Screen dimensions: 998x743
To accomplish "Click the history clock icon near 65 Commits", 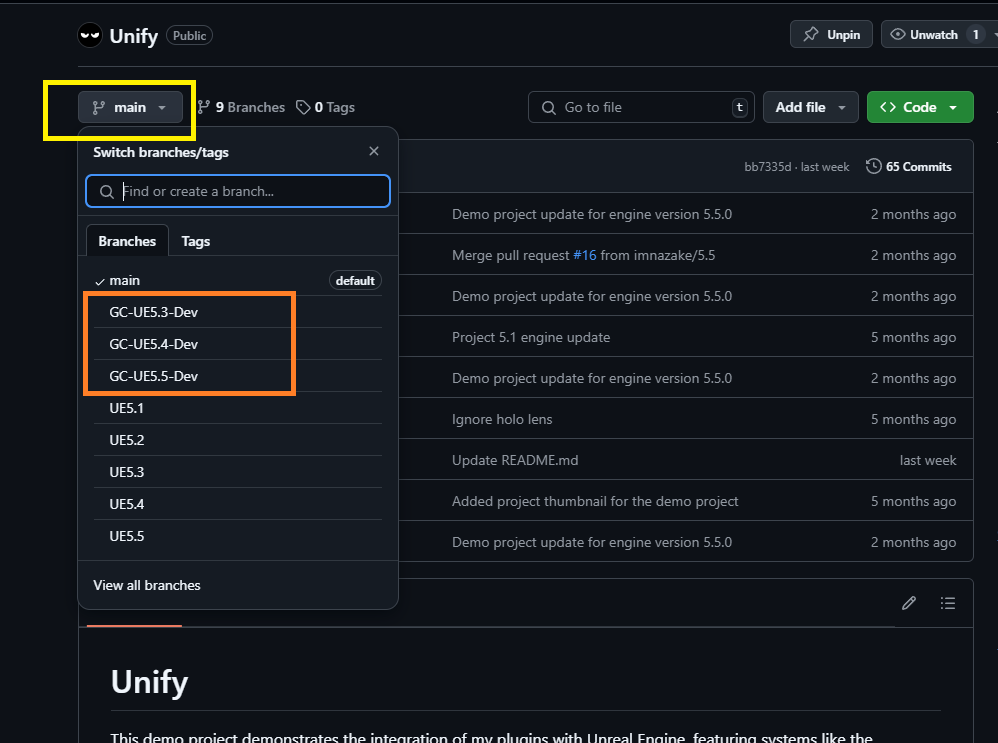I will pos(873,166).
